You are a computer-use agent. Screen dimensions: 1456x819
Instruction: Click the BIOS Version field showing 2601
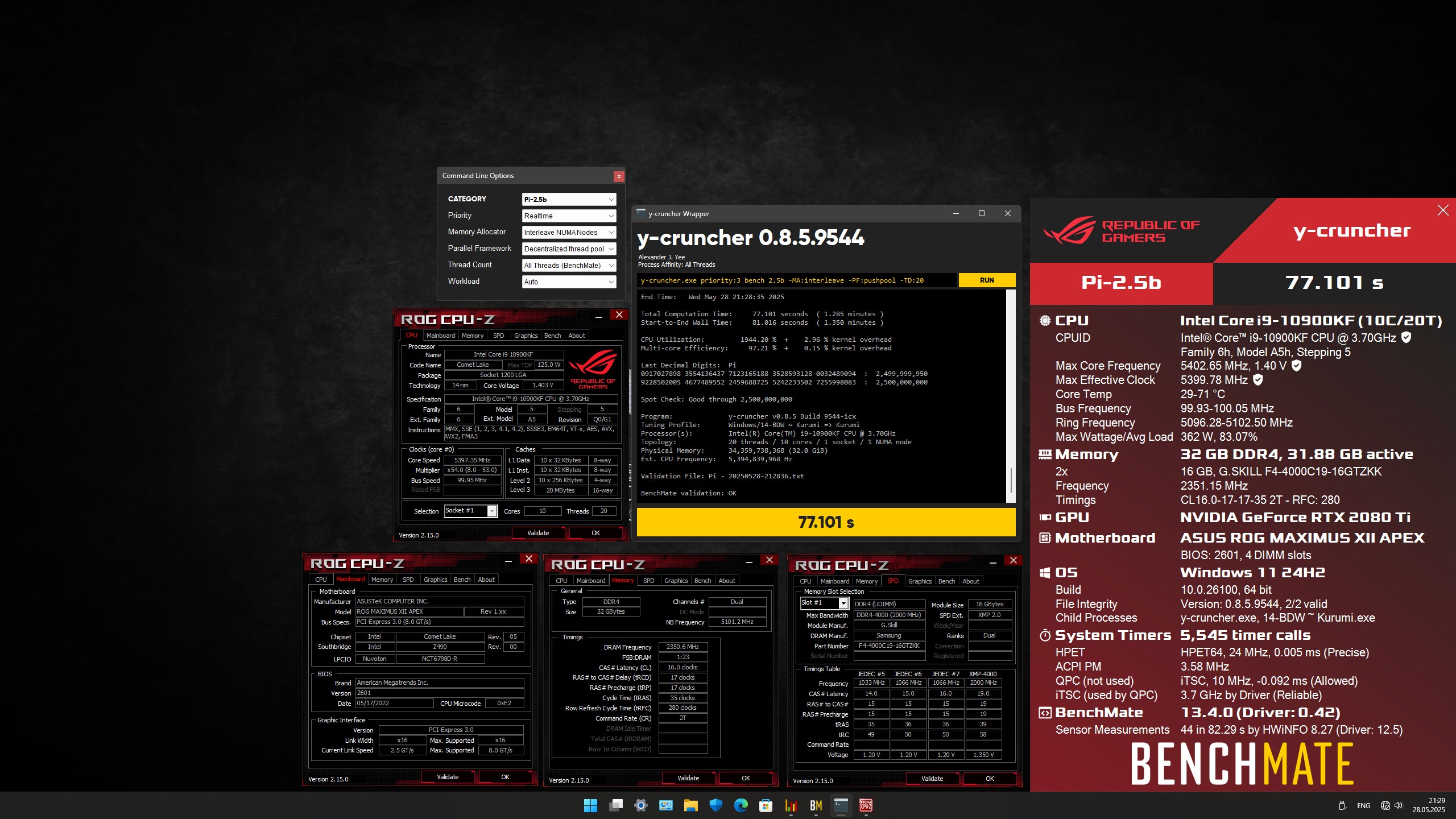tap(440, 693)
